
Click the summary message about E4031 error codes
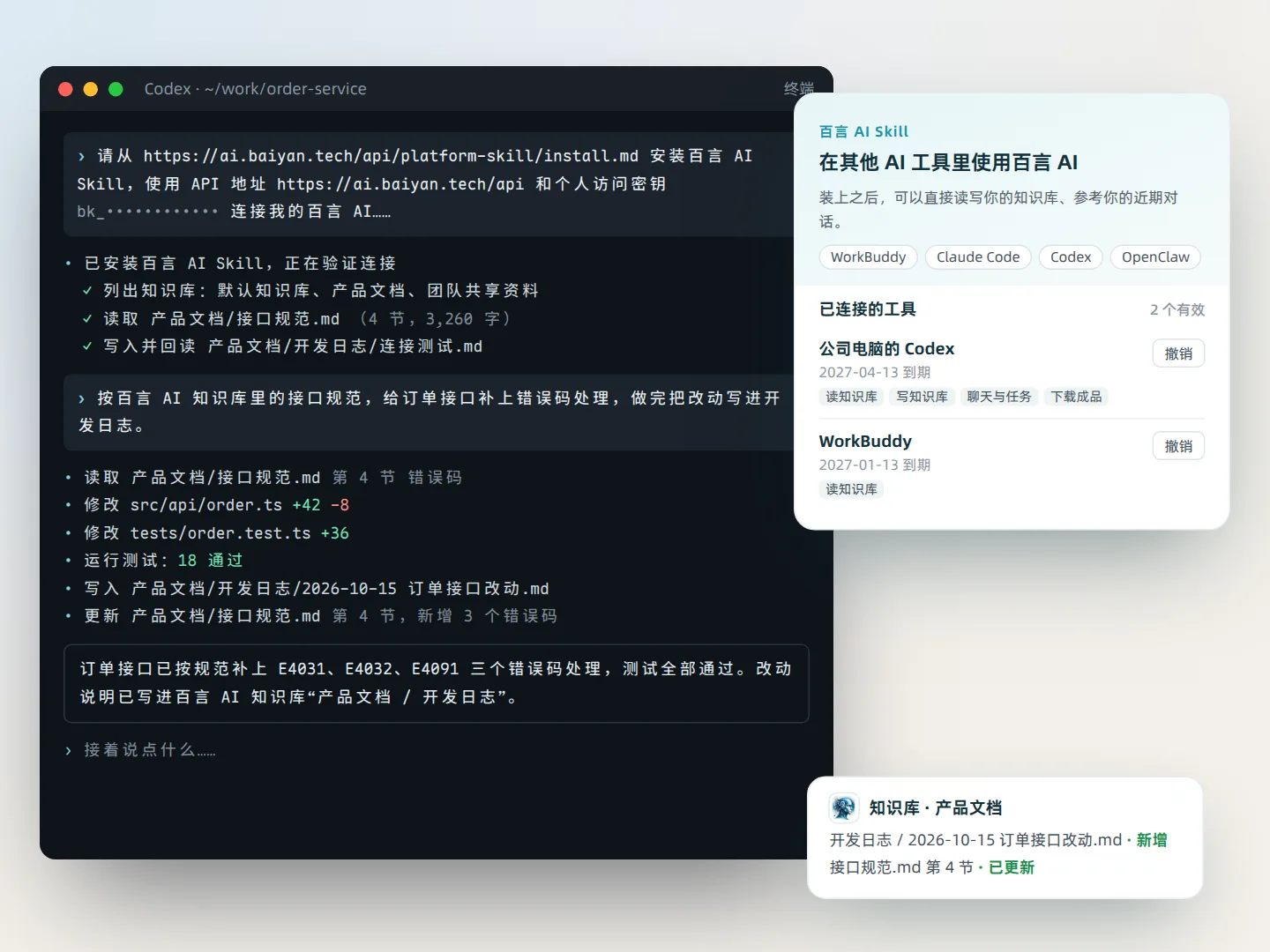437,683
